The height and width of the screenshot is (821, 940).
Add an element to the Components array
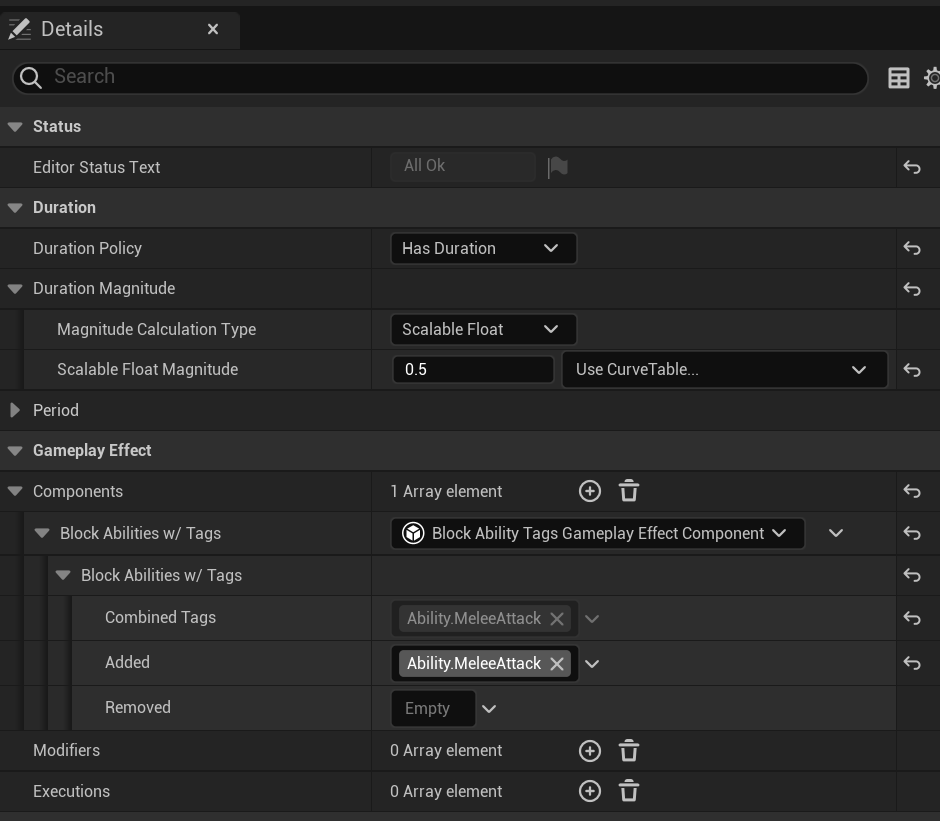click(590, 491)
